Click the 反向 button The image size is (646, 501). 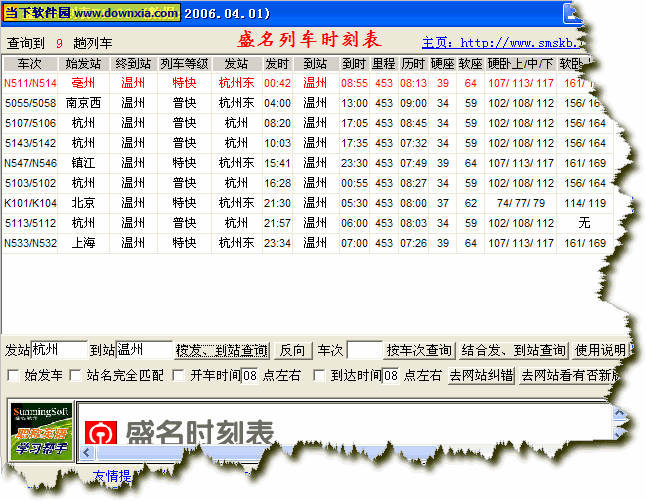pyautogui.click(x=293, y=351)
